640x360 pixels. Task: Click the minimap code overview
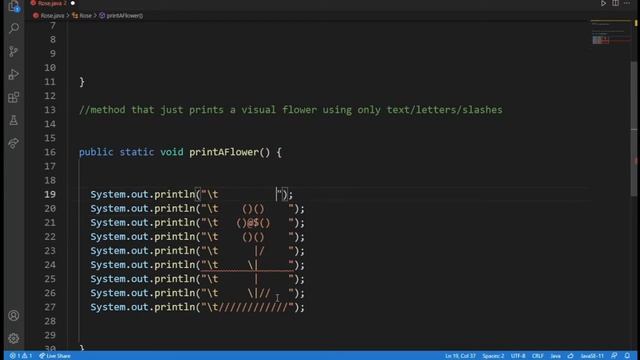point(611,33)
